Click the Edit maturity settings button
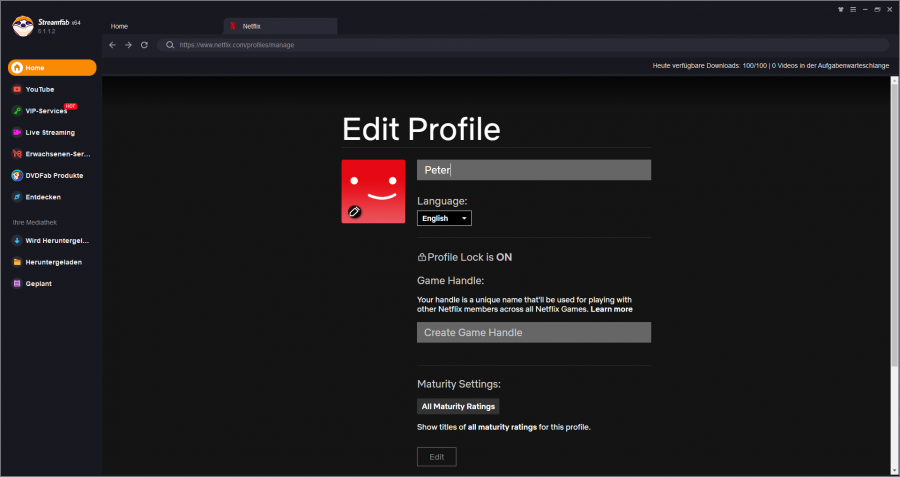The image size is (900, 477). point(437,457)
